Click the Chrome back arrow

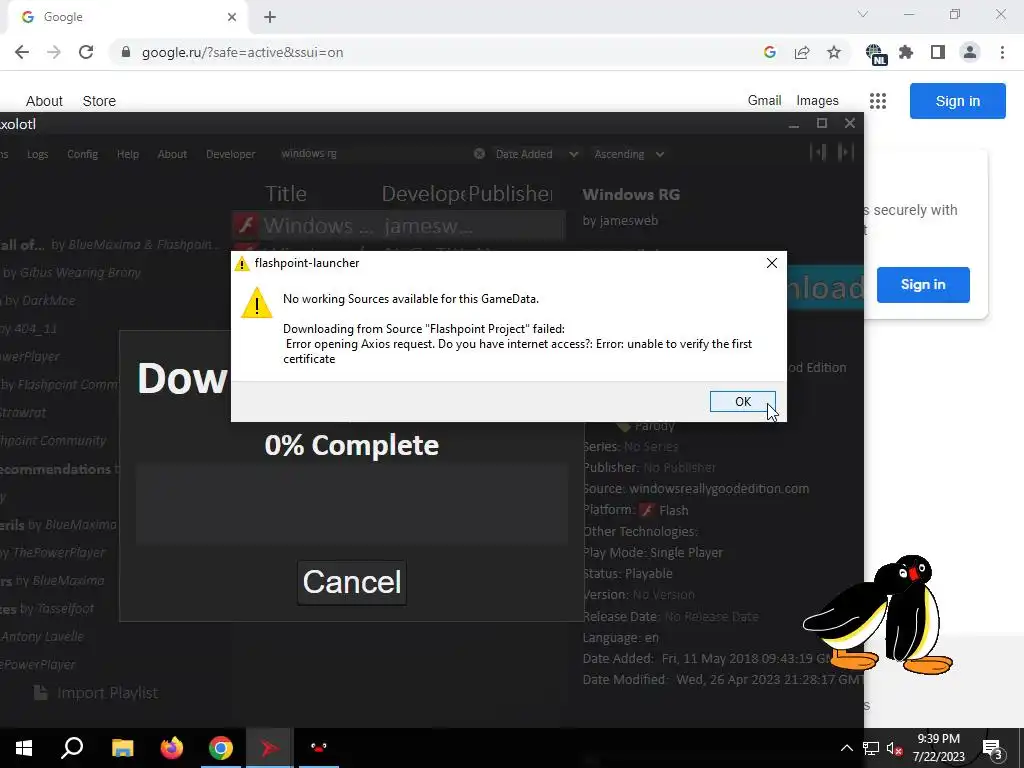22,52
